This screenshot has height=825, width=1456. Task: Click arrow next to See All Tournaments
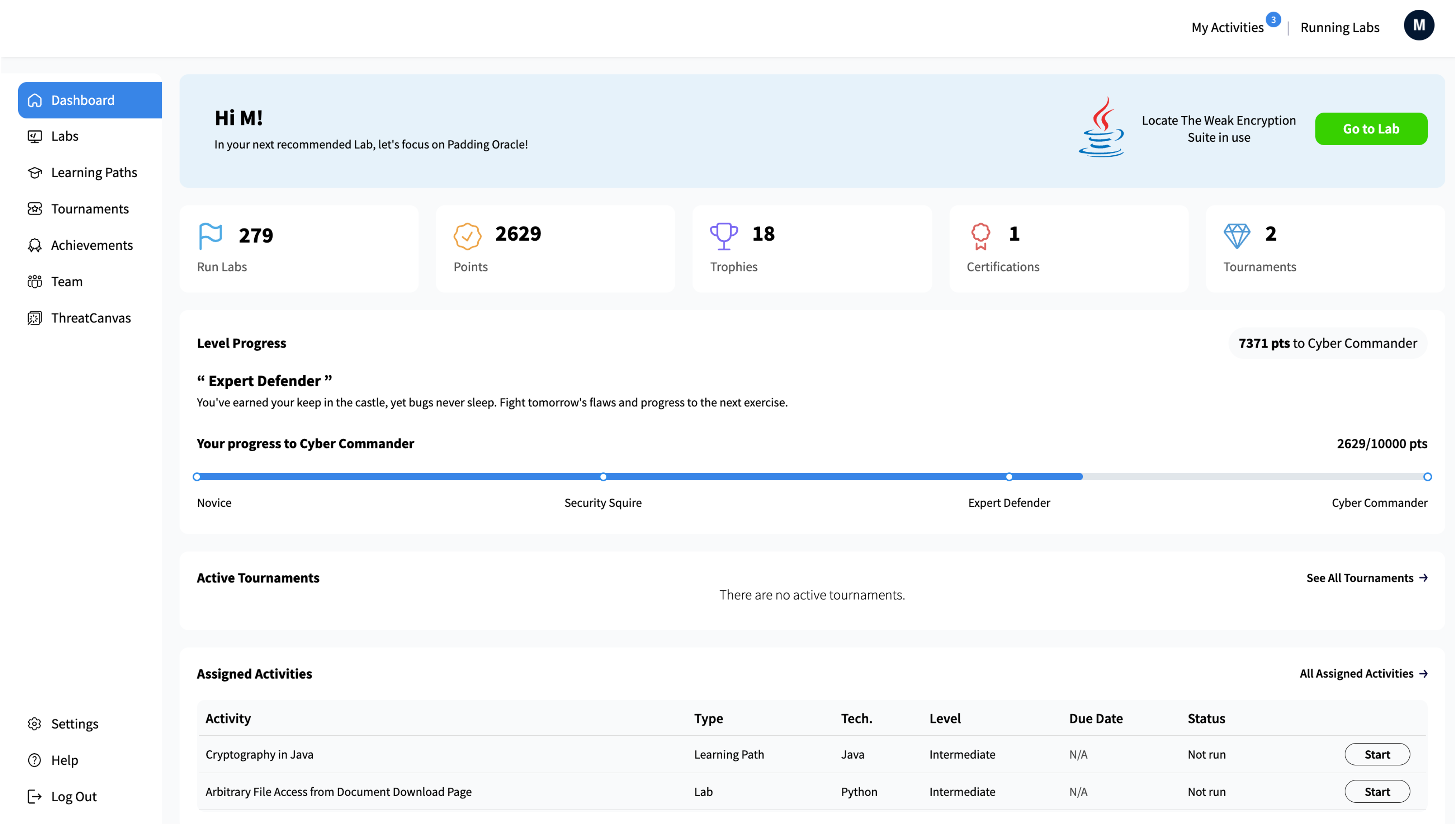1423,578
